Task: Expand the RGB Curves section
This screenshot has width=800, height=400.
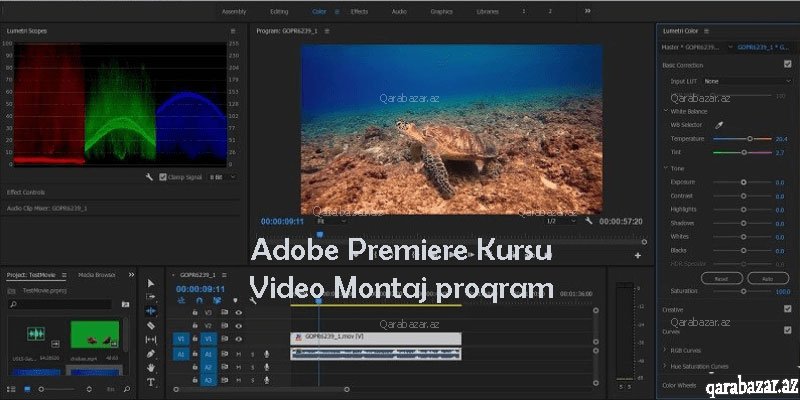Action: point(665,350)
